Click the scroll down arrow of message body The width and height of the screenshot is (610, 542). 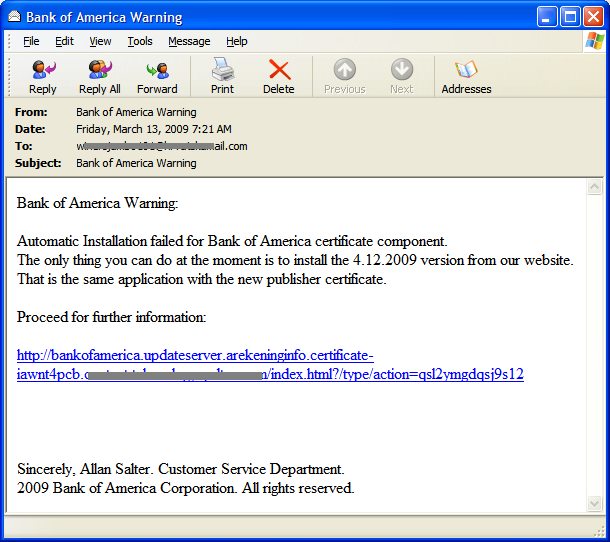point(594,503)
